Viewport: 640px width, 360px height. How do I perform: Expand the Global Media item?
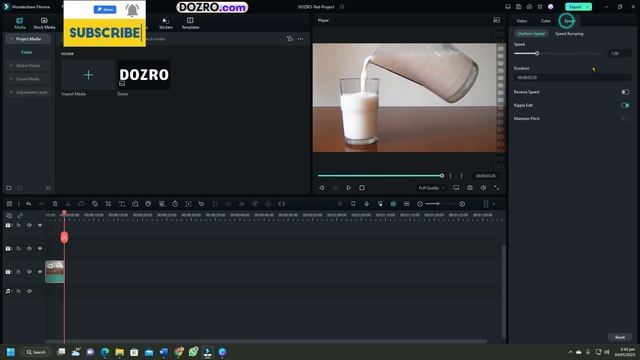pos(11,66)
